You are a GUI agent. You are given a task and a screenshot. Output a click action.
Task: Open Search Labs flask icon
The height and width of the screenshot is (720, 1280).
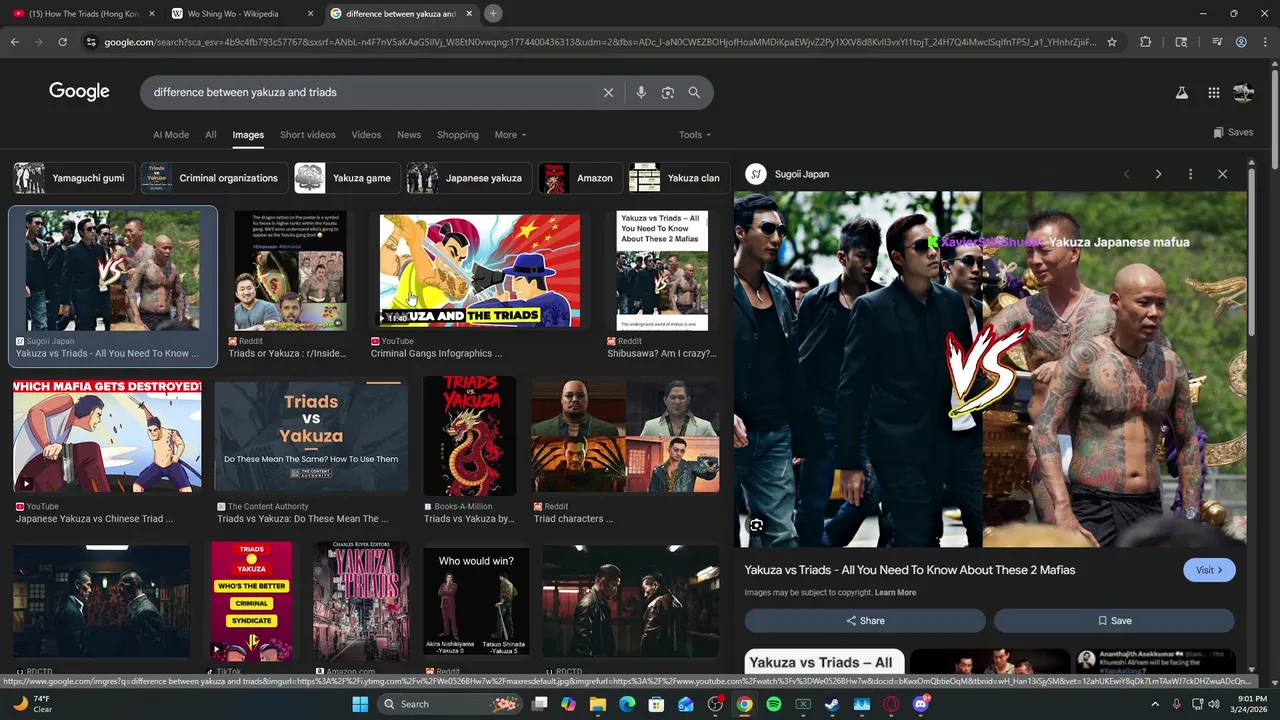1181,92
